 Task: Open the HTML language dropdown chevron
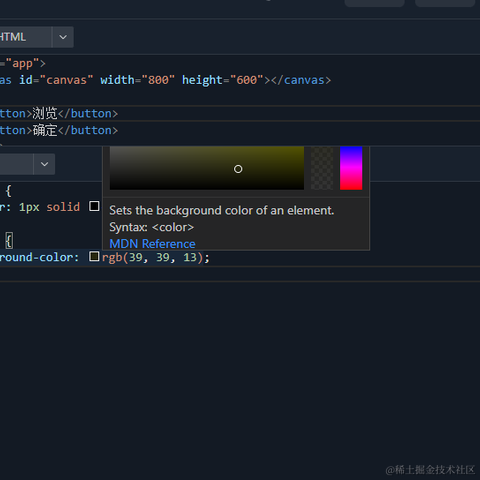click(63, 37)
